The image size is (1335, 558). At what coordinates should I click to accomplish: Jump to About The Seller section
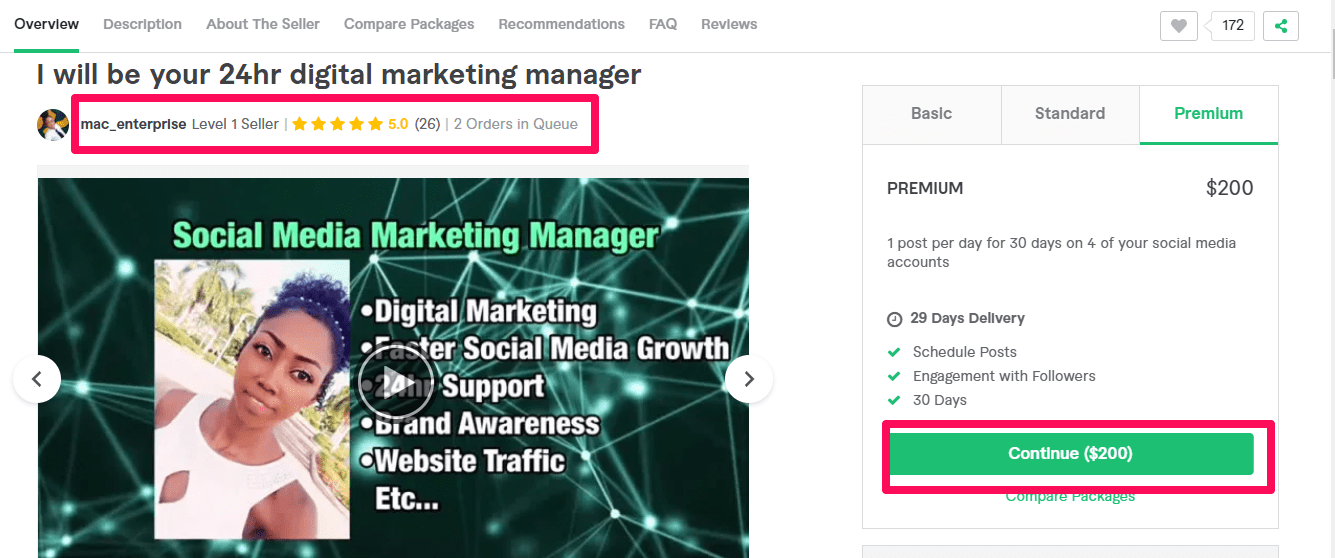[263, 24]
